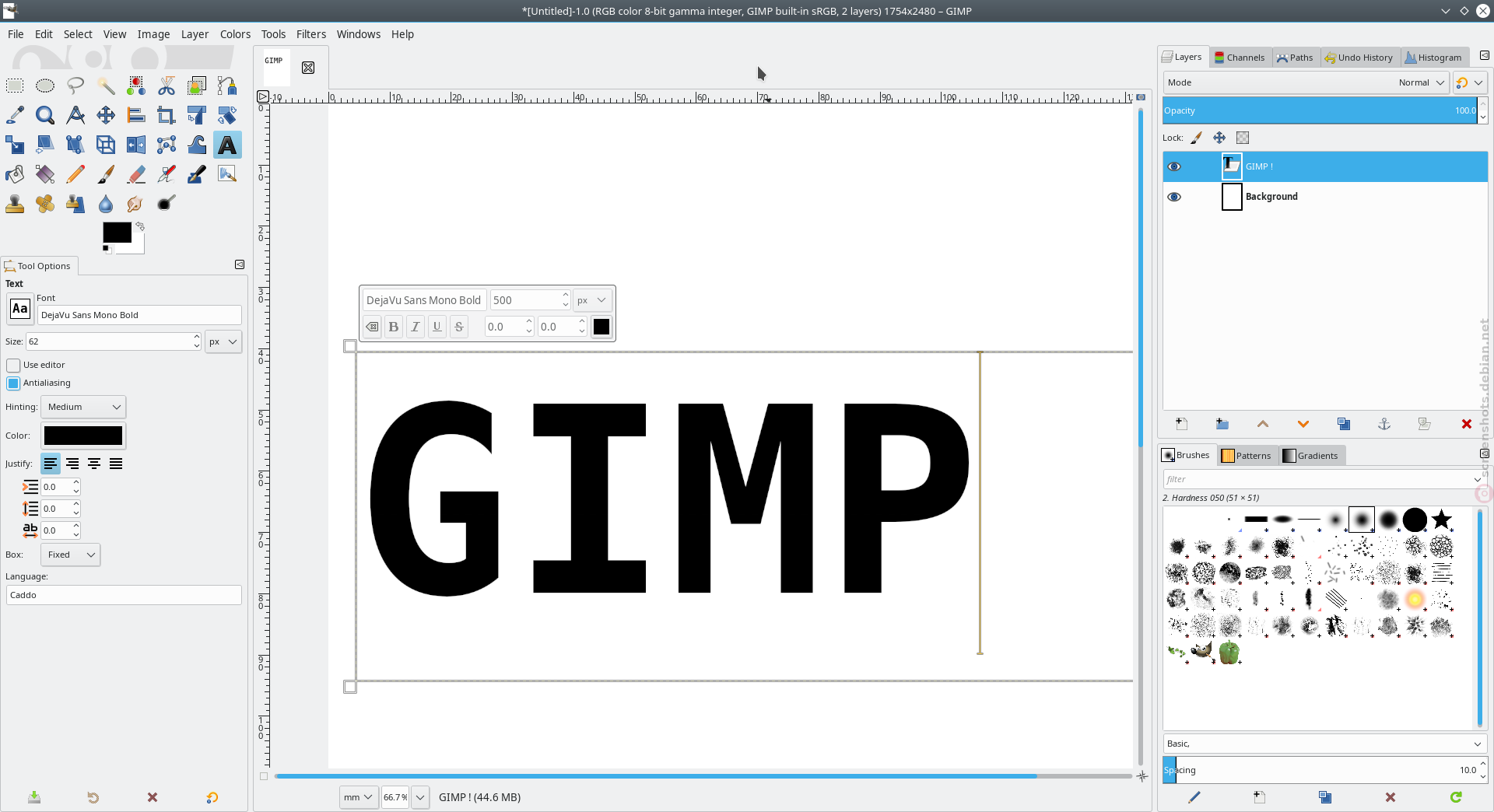1494x812 pixels.
Task: Lower the layer one step
Action: click(x=1303, y=424)
